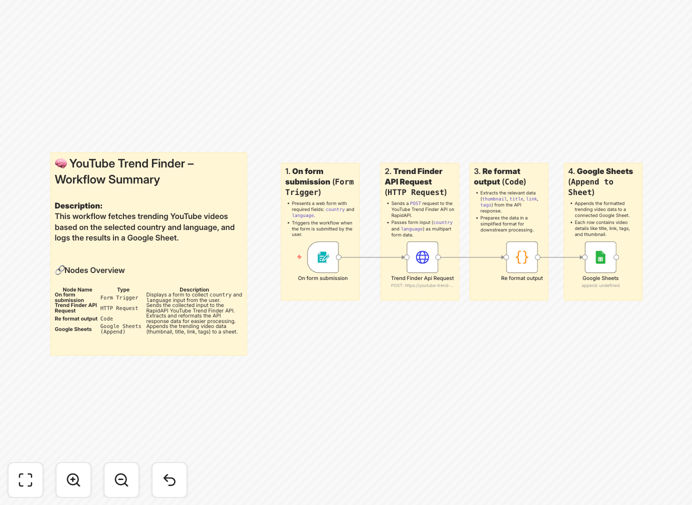The height and width of the screenshot is (505, 692).
Task: Select the Trend Finder Api Request globe node
Action: click(x=422, y=257)
